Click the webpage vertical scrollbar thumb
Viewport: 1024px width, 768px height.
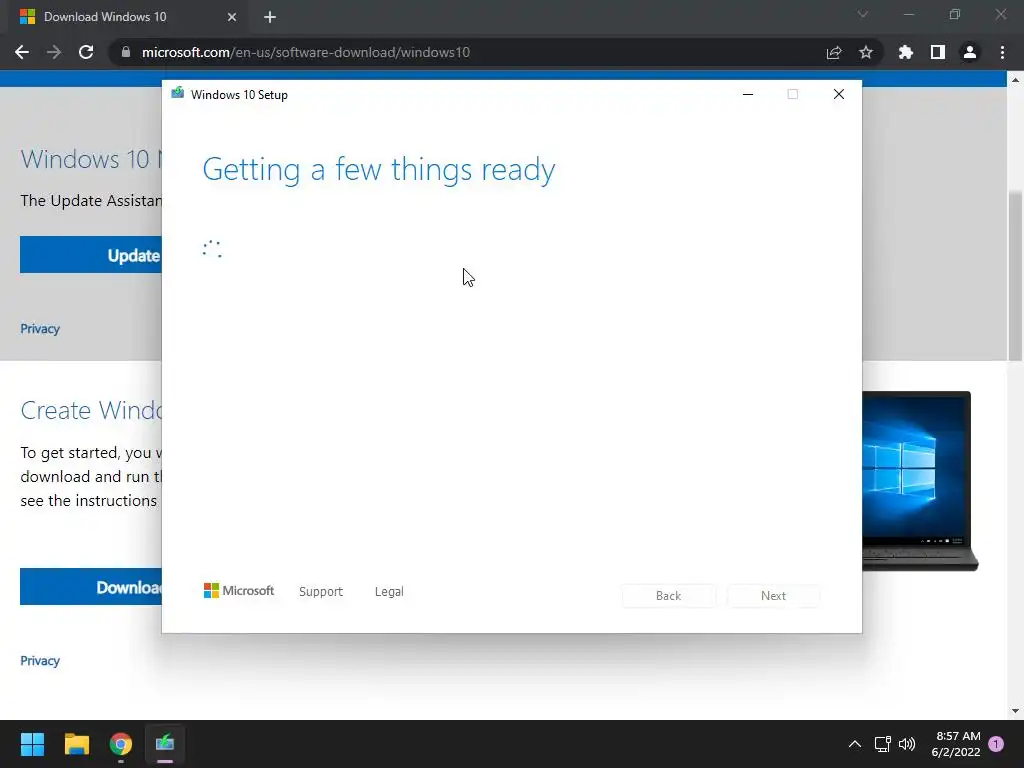coord(1015,275)
